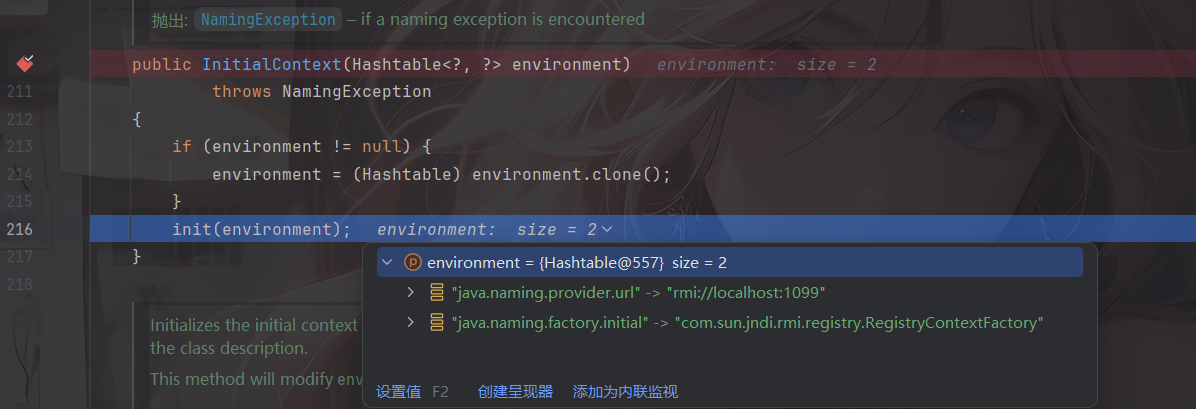
Task: Collapse the environment Hashtable@557 node
Action: (387, 263)
